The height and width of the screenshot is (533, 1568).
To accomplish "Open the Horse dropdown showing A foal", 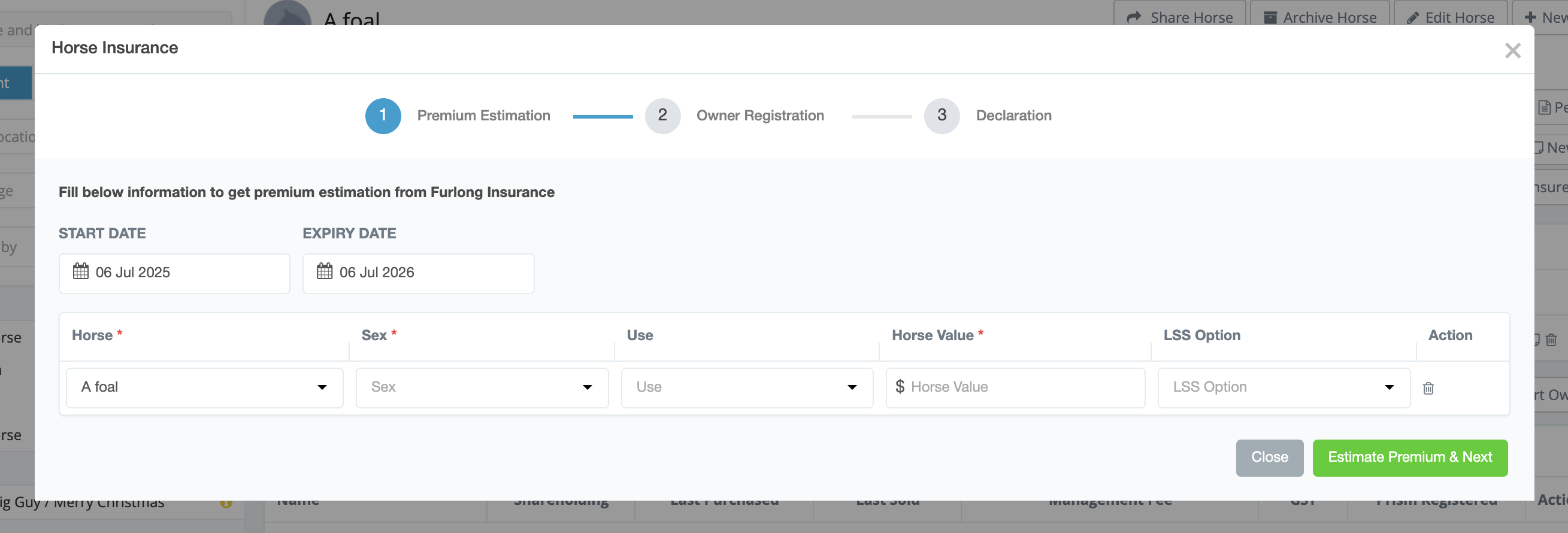I will 204,387.
